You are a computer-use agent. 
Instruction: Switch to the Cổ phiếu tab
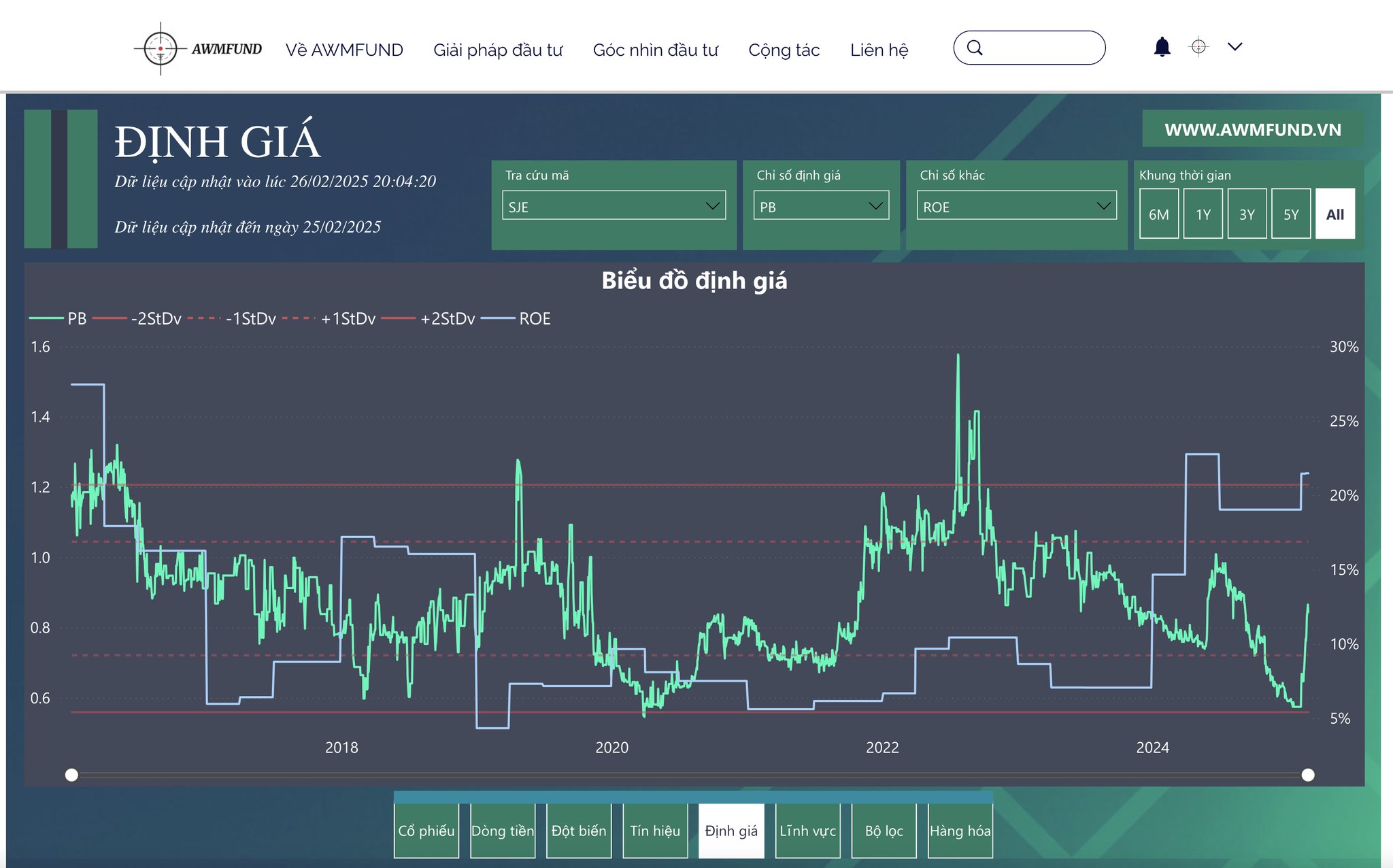(x=426, y=831)
